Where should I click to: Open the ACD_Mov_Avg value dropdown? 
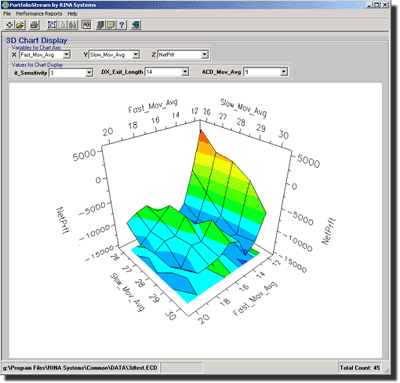pyautogui.click(x=283, y=72)
